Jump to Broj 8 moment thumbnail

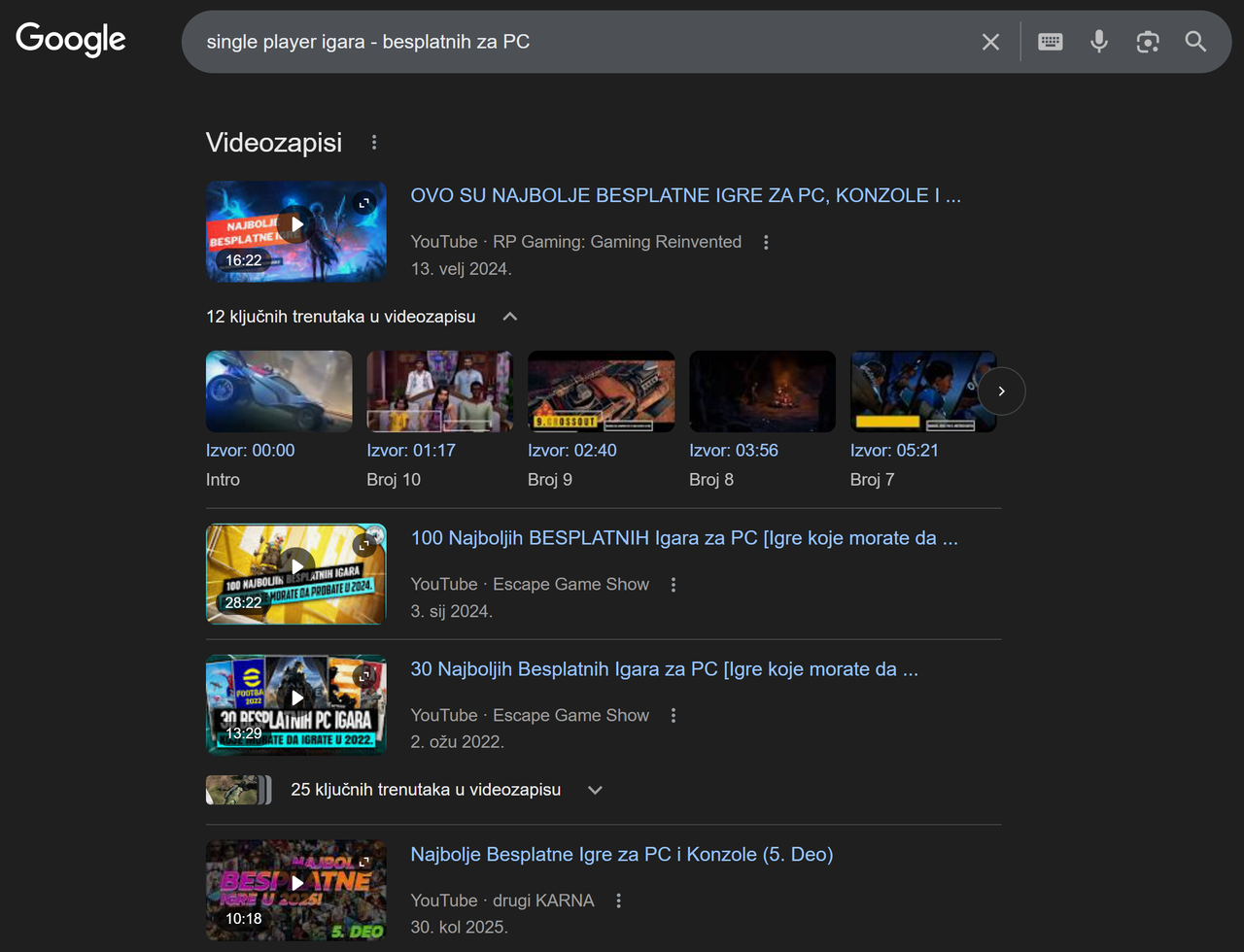pyautogui.click(x=762, y=391)
